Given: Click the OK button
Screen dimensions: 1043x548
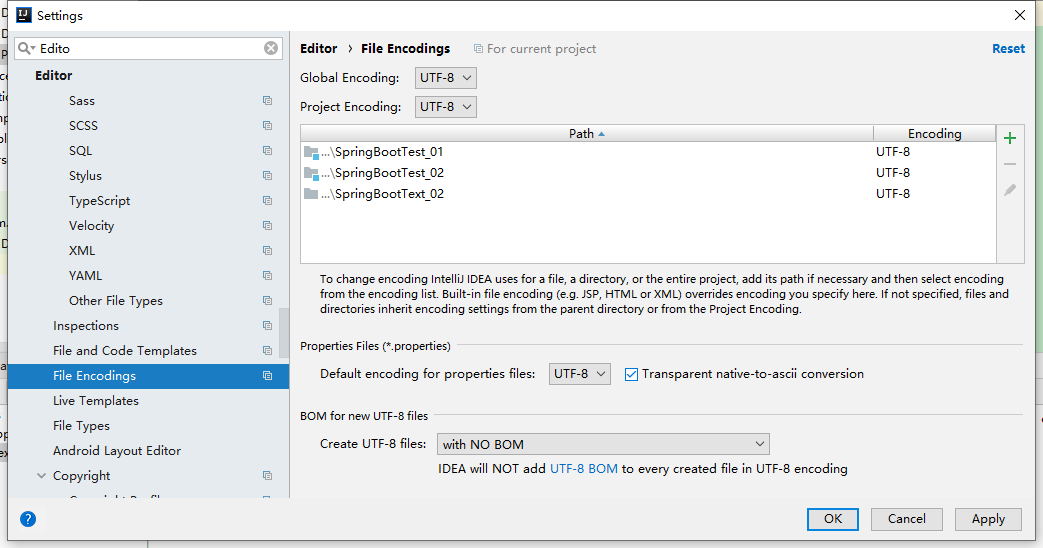Looking at the screenshot, I should (833, 519).
